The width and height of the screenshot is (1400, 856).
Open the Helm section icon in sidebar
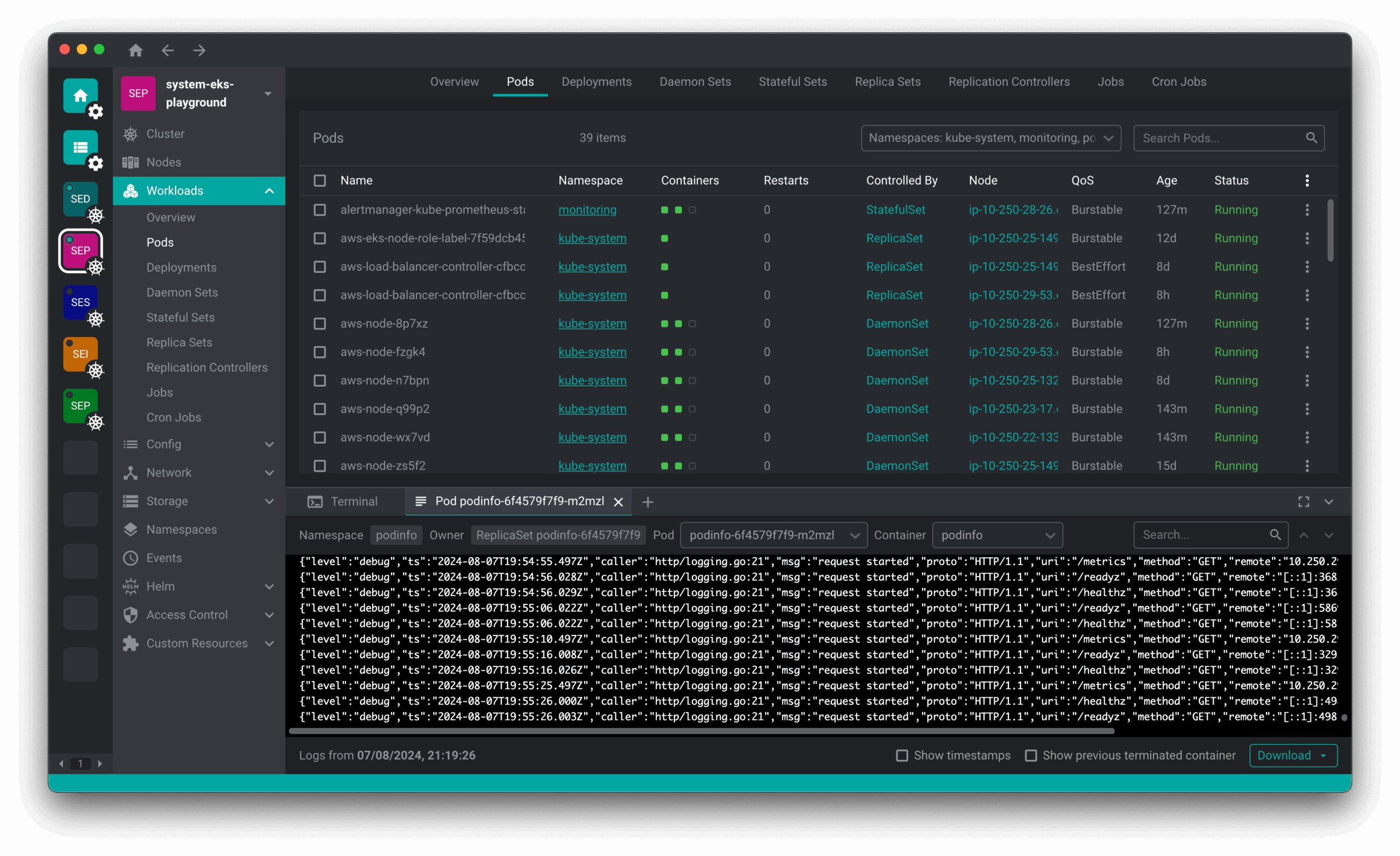(131, 586)
